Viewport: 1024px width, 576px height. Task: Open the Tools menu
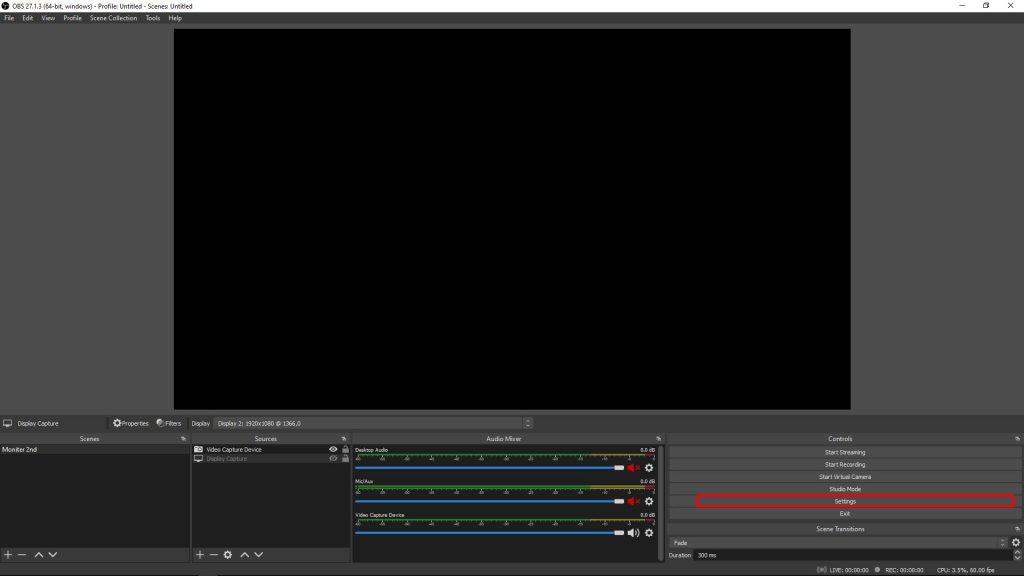pyautogui.click(x=151, y=17)
